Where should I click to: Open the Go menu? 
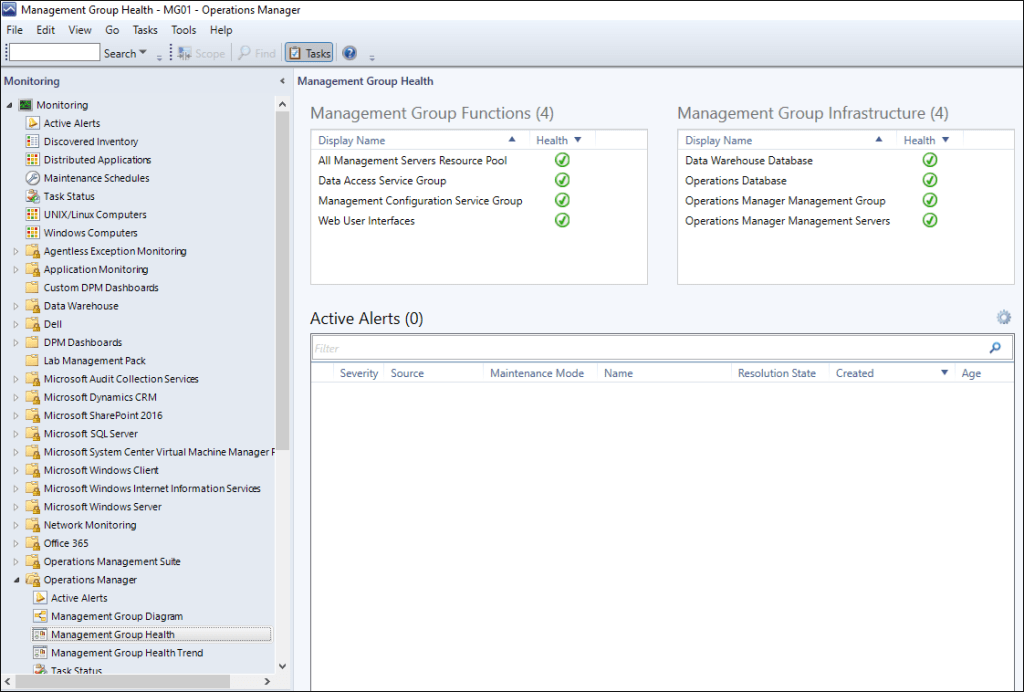tap(112, 30)
